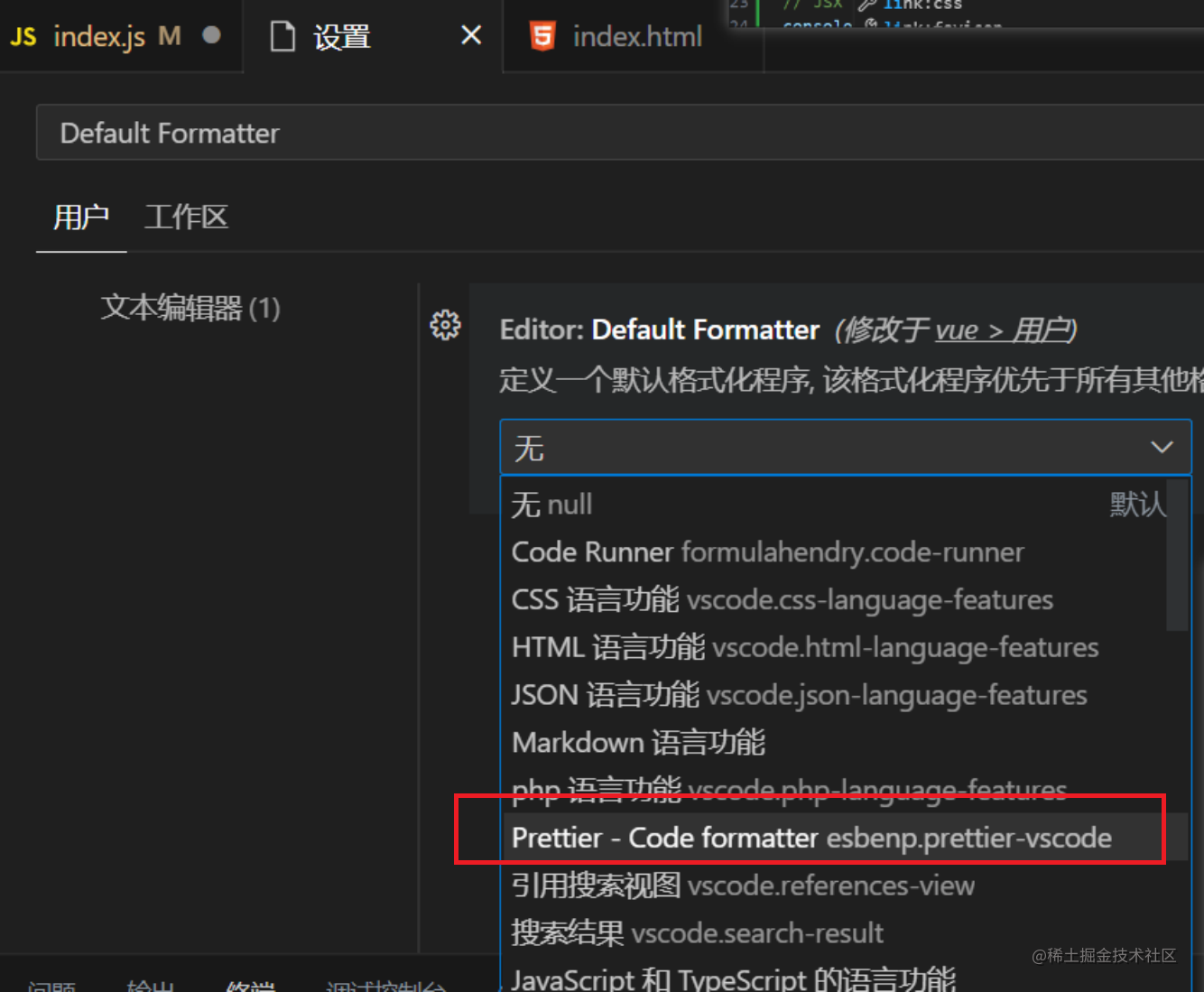Screen dimensions: 1204x992
Task: Click the JS file icon on index.js tab
Action: click(23, 37)
